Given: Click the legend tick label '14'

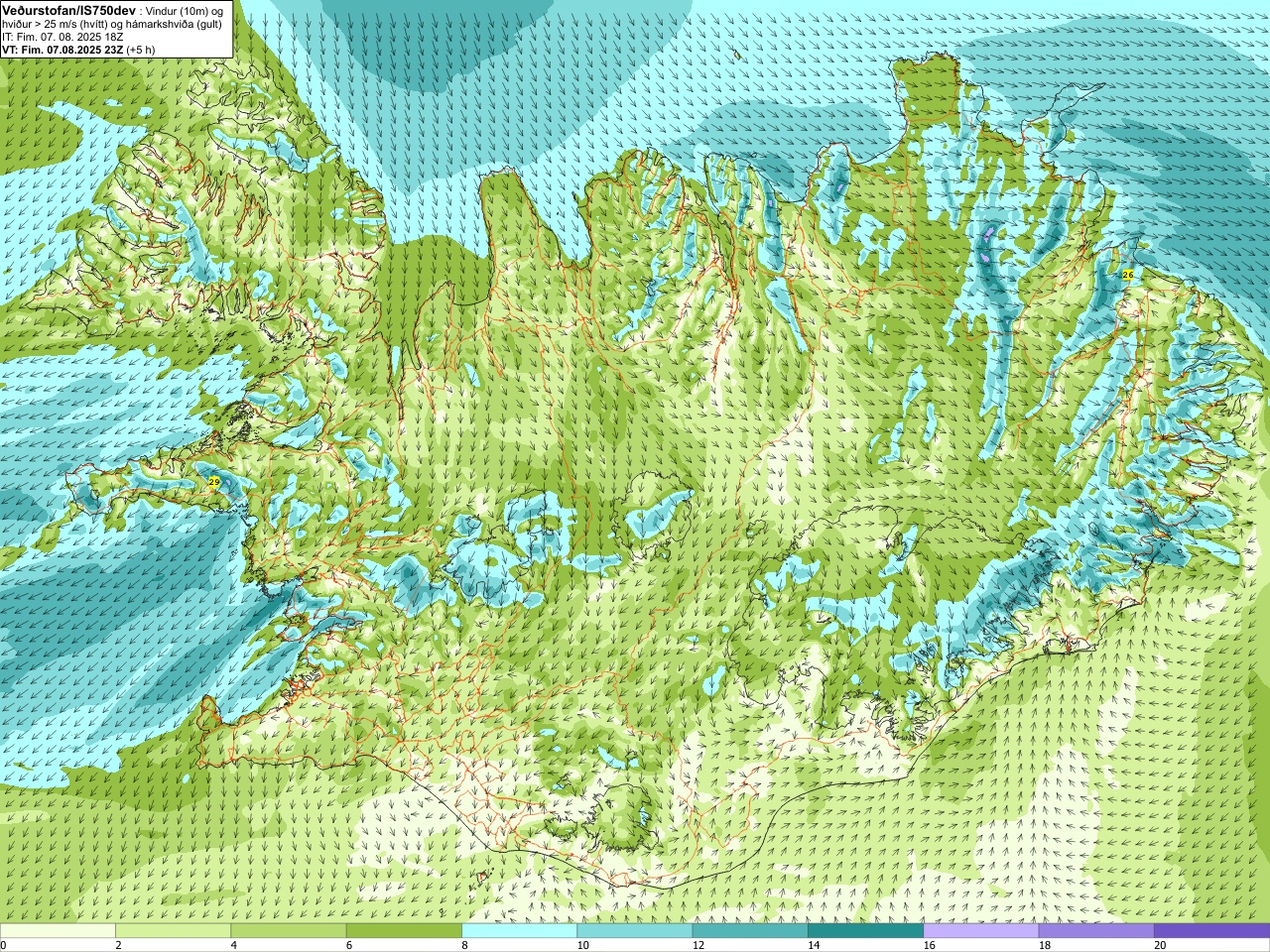Looking at the screenshot, I should 814,945.
